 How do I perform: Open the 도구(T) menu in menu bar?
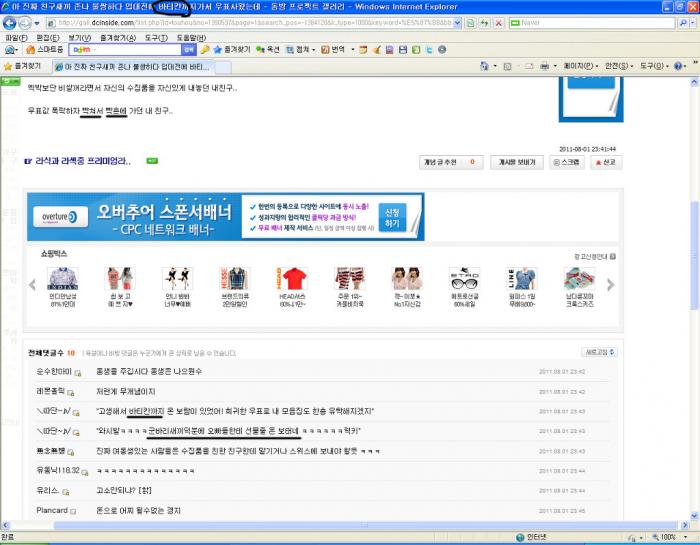click(155, 37)
